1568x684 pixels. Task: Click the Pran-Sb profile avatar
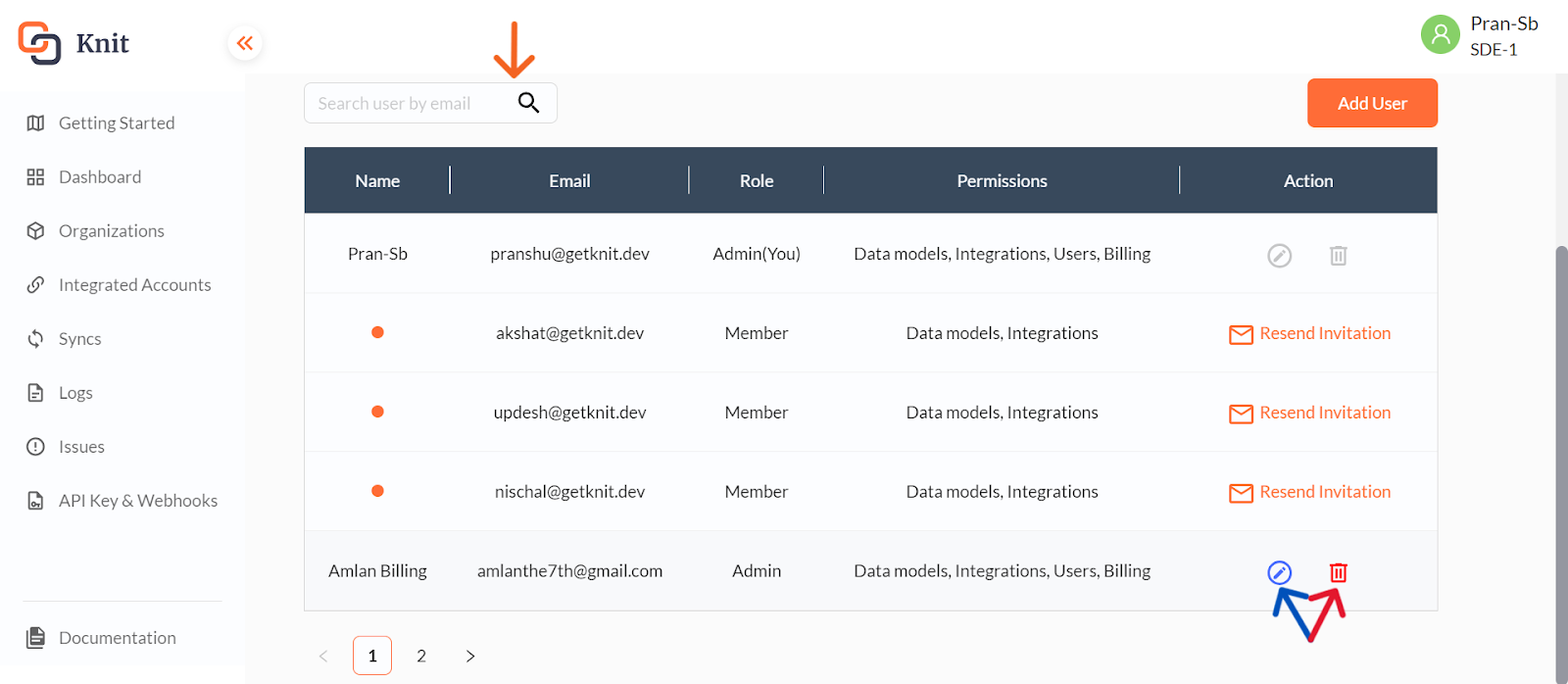point(1440,35)
